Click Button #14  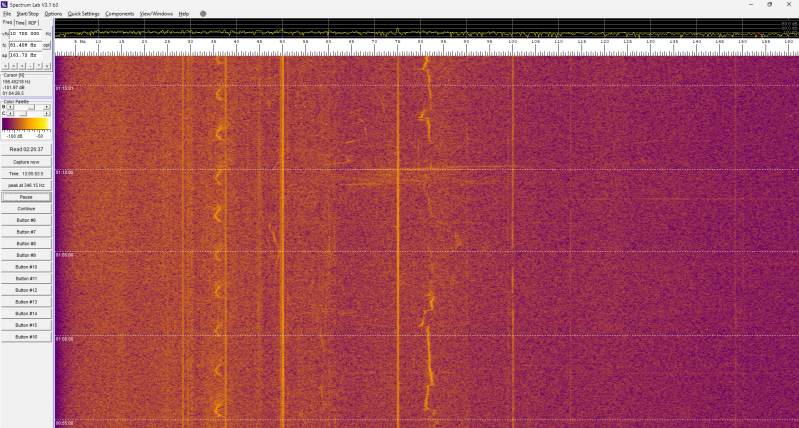coord(26,314)
